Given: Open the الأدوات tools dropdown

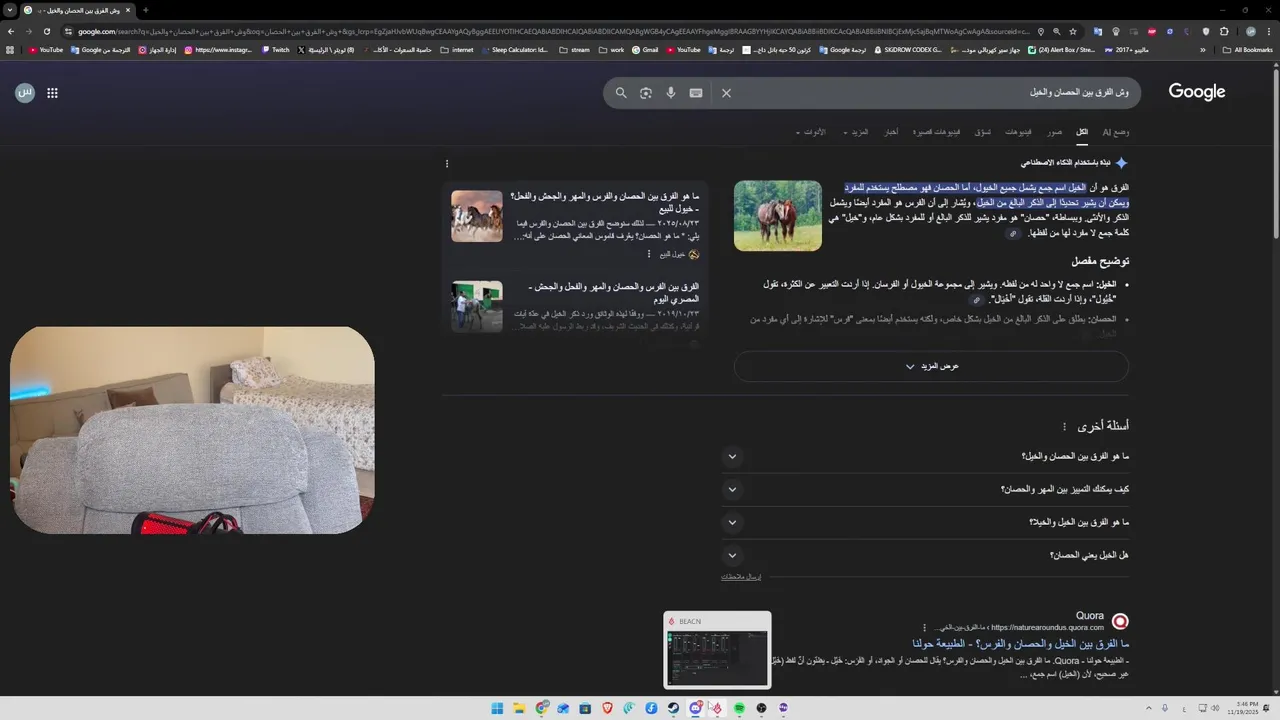Looking at the screenshot, I should click(x=811, y=132).
